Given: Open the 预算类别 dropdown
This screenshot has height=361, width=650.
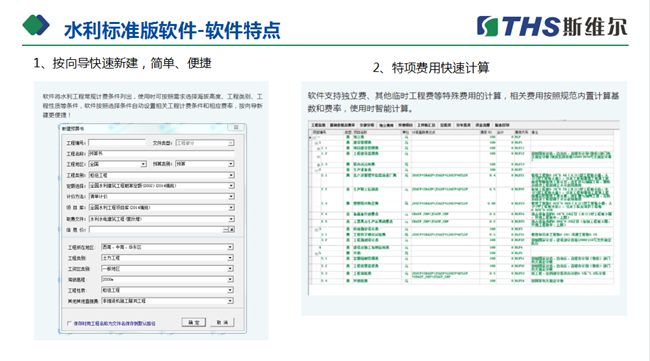Looking at the screenshot, I should pyautogui.click(x=230, y=164).
